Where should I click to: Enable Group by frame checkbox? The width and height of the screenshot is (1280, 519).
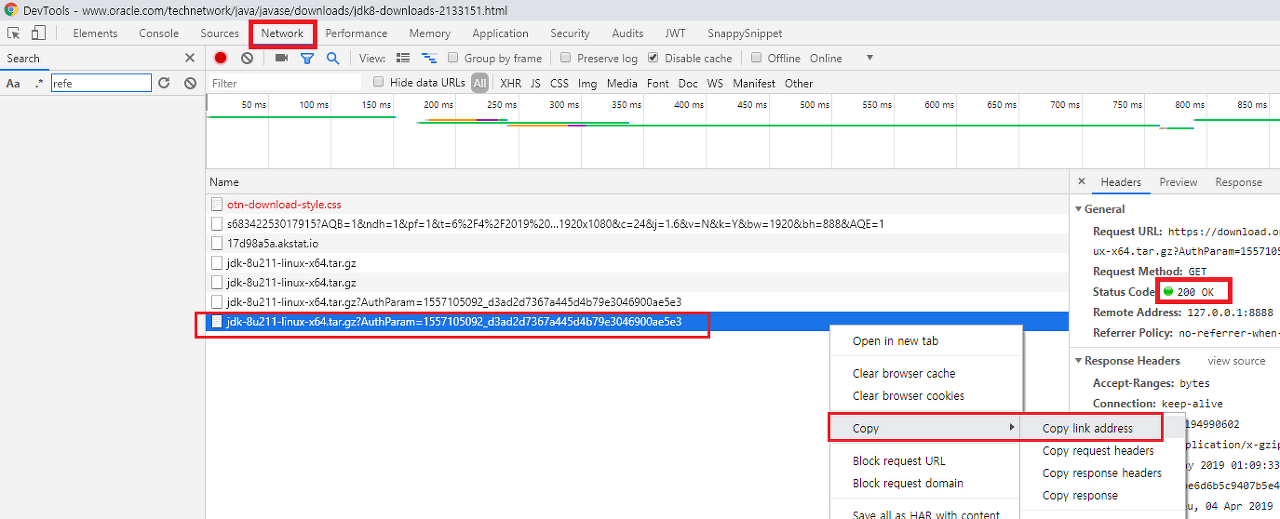[x=454, y=58]
